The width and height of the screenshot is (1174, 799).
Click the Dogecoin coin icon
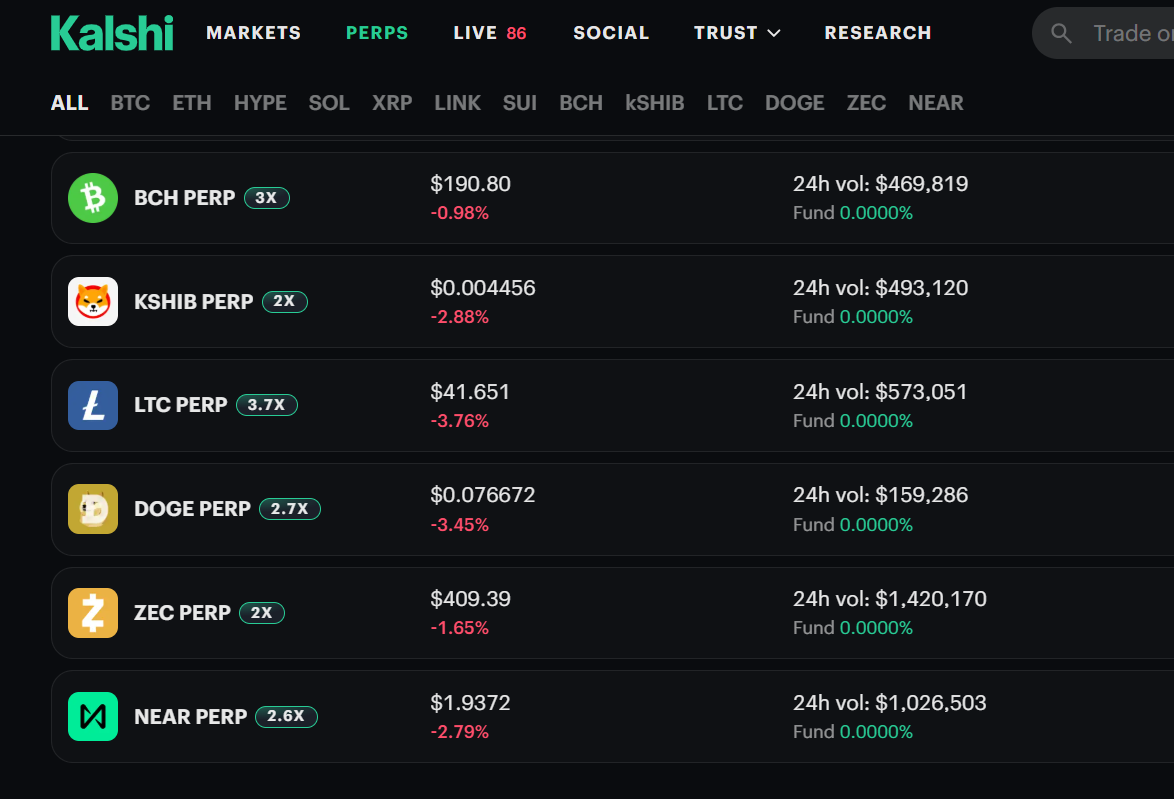pyautogui.click(x=93, y=509)
